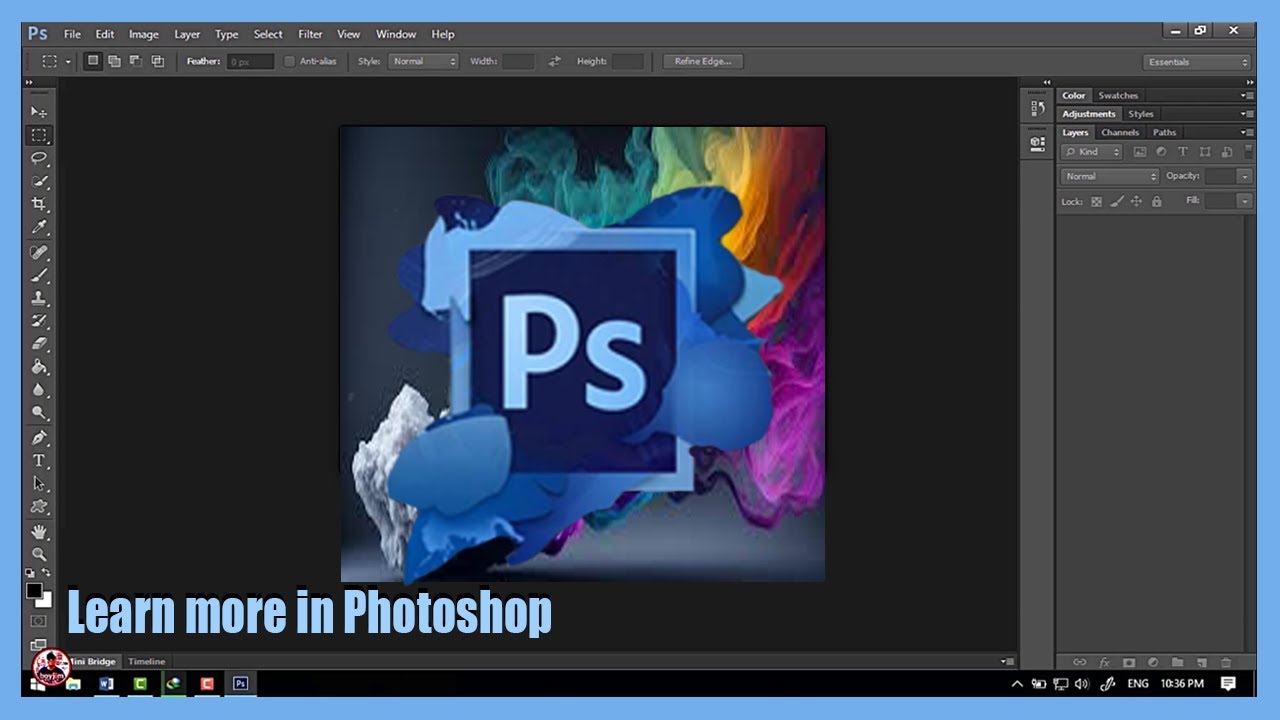Select the Lasso tool
1280x720 pixels.
pos(39,158)
